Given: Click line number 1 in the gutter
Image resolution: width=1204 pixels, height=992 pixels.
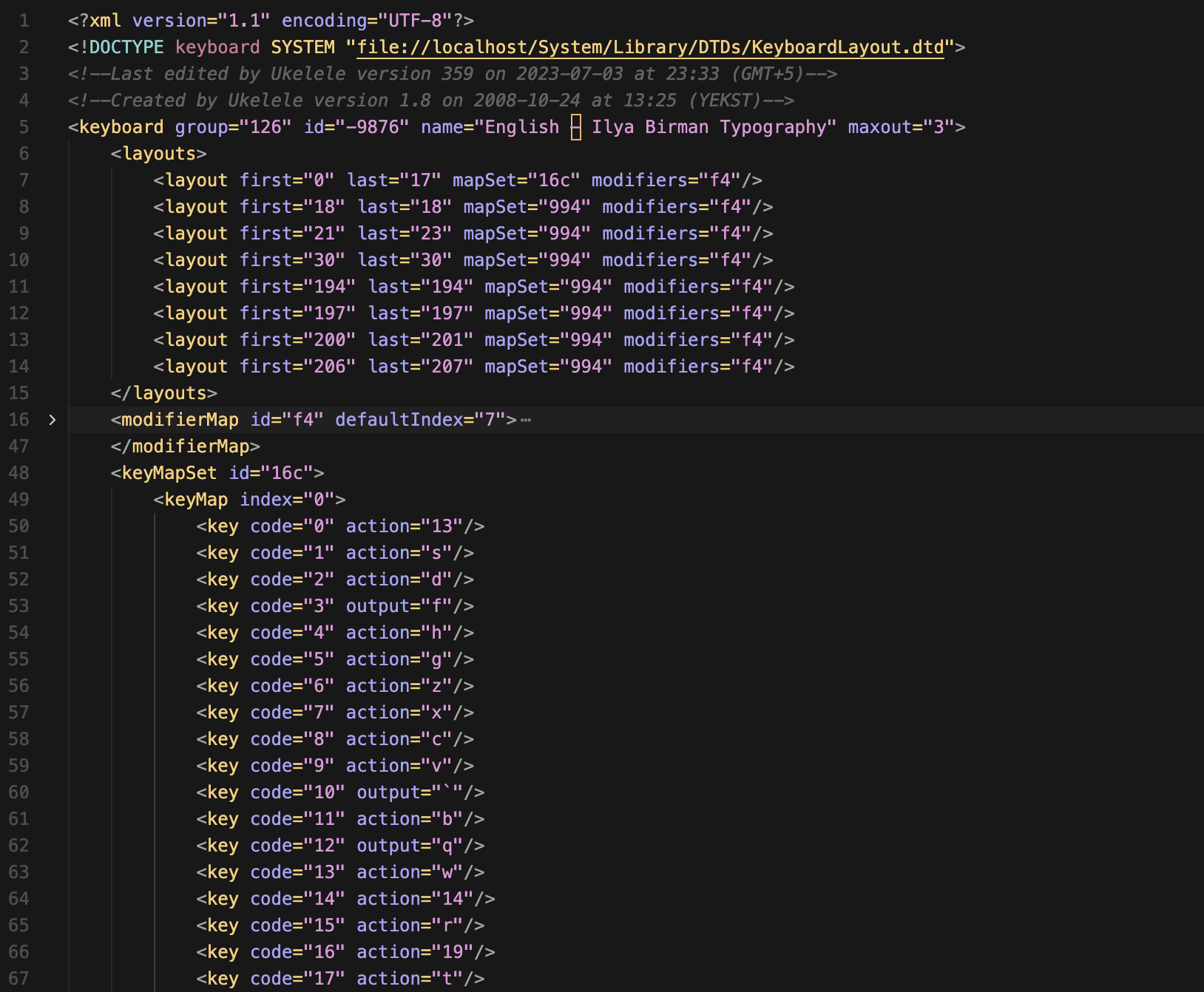Looking at the screenshot, I should [x=24, y=21].
